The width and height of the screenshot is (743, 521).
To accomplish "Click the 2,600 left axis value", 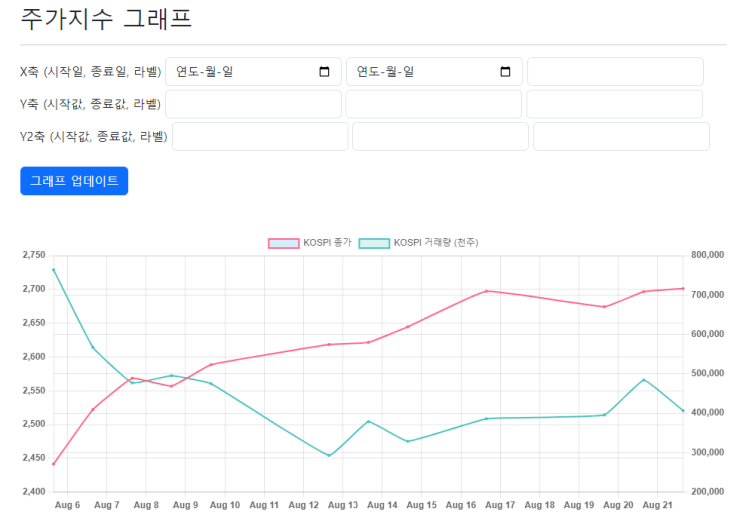I will coord(34,356).
